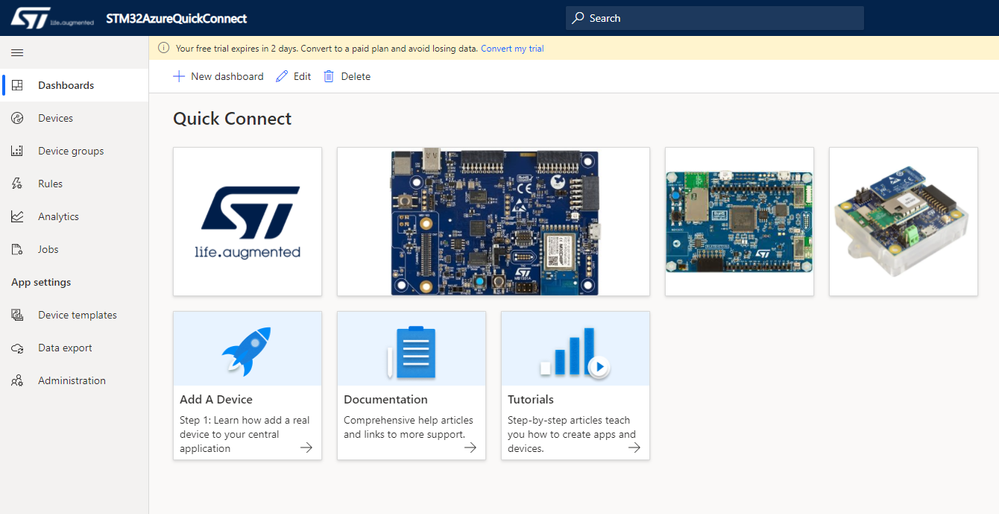Open Administration settings

(x=75, y=380)
